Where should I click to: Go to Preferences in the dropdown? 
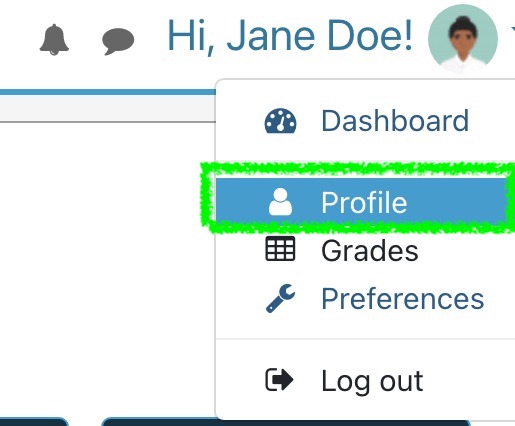(403, 299)
